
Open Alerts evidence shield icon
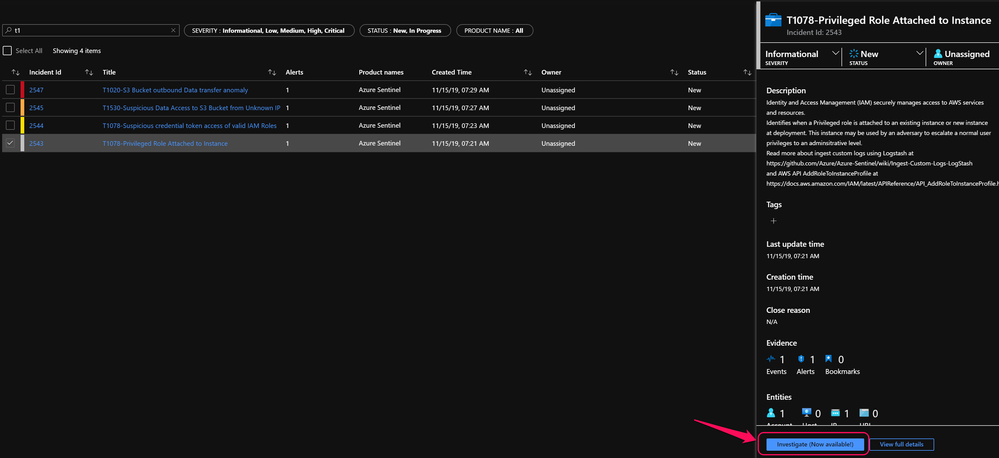click(801, 359)
